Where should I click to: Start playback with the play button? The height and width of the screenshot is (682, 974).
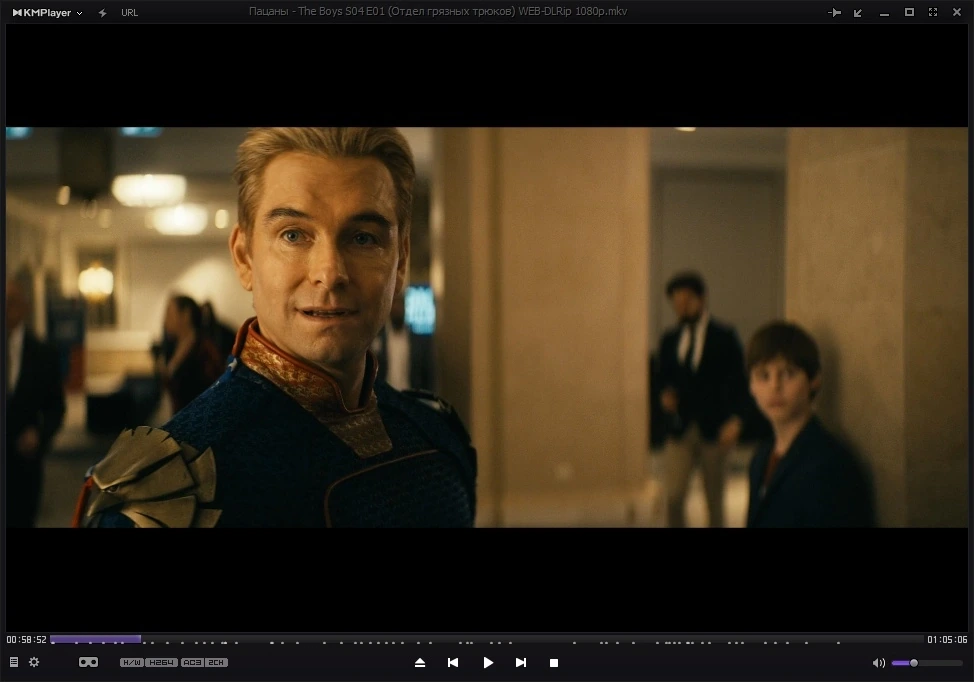(488, 663)
